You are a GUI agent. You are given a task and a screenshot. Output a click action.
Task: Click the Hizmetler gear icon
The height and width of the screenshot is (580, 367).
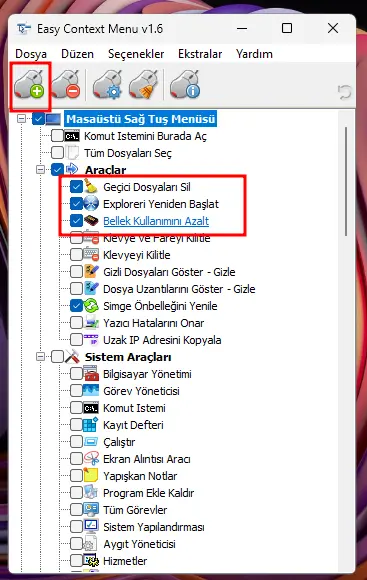coord(91,561)
